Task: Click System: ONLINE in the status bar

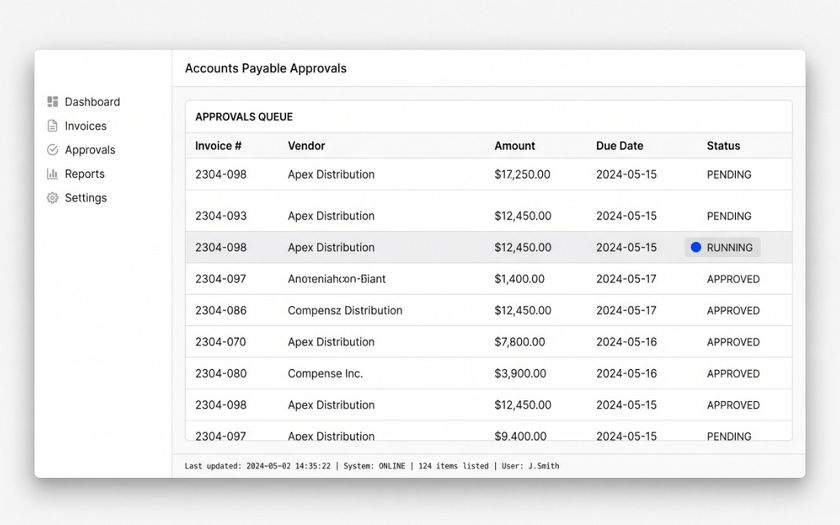Action: click(x=374, y=466)
